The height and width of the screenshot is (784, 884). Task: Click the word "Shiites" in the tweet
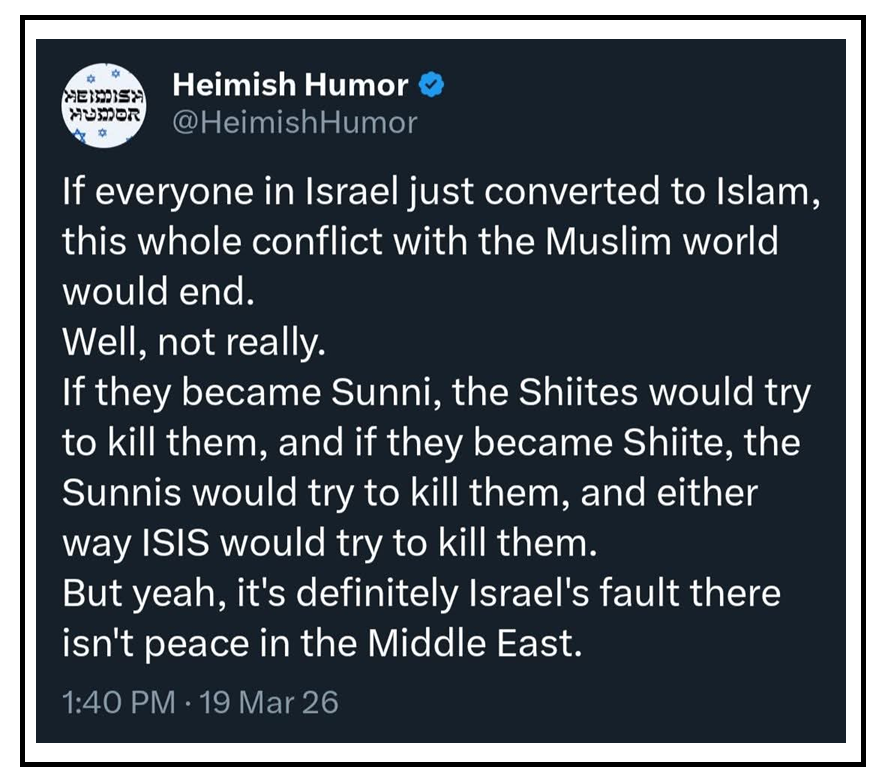pyautogui.click(x=579, y=394)
